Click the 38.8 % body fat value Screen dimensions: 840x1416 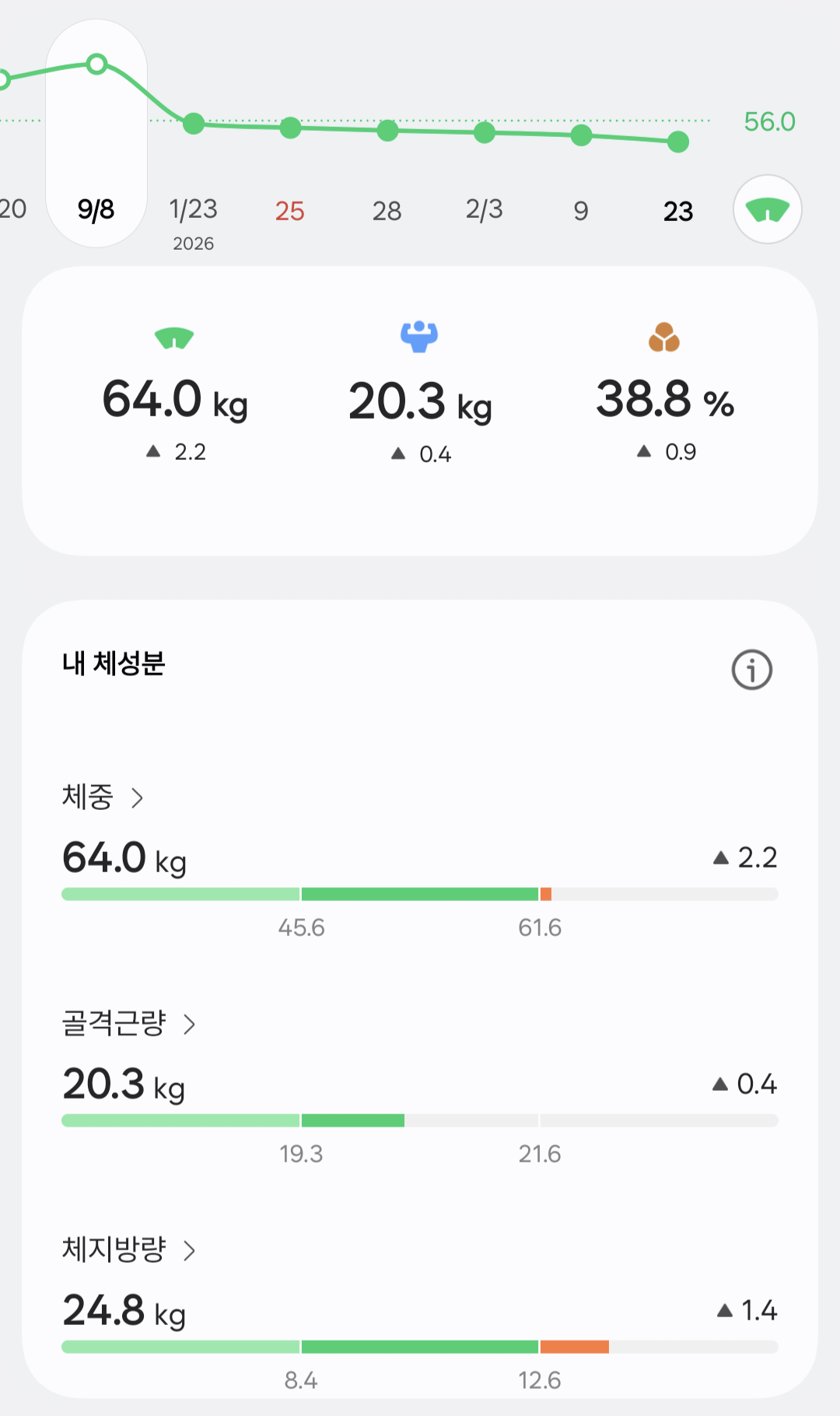(664, 400)
